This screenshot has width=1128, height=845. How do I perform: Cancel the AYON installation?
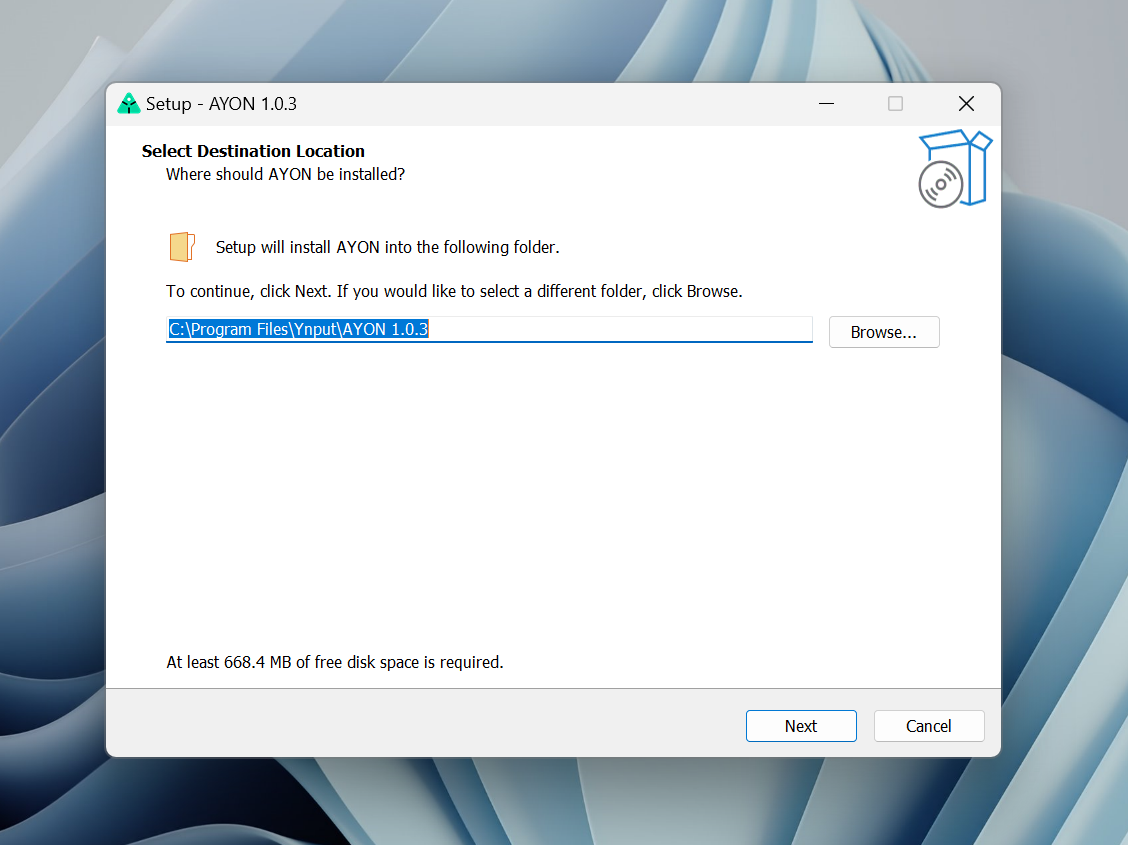[x=928, y=726]
